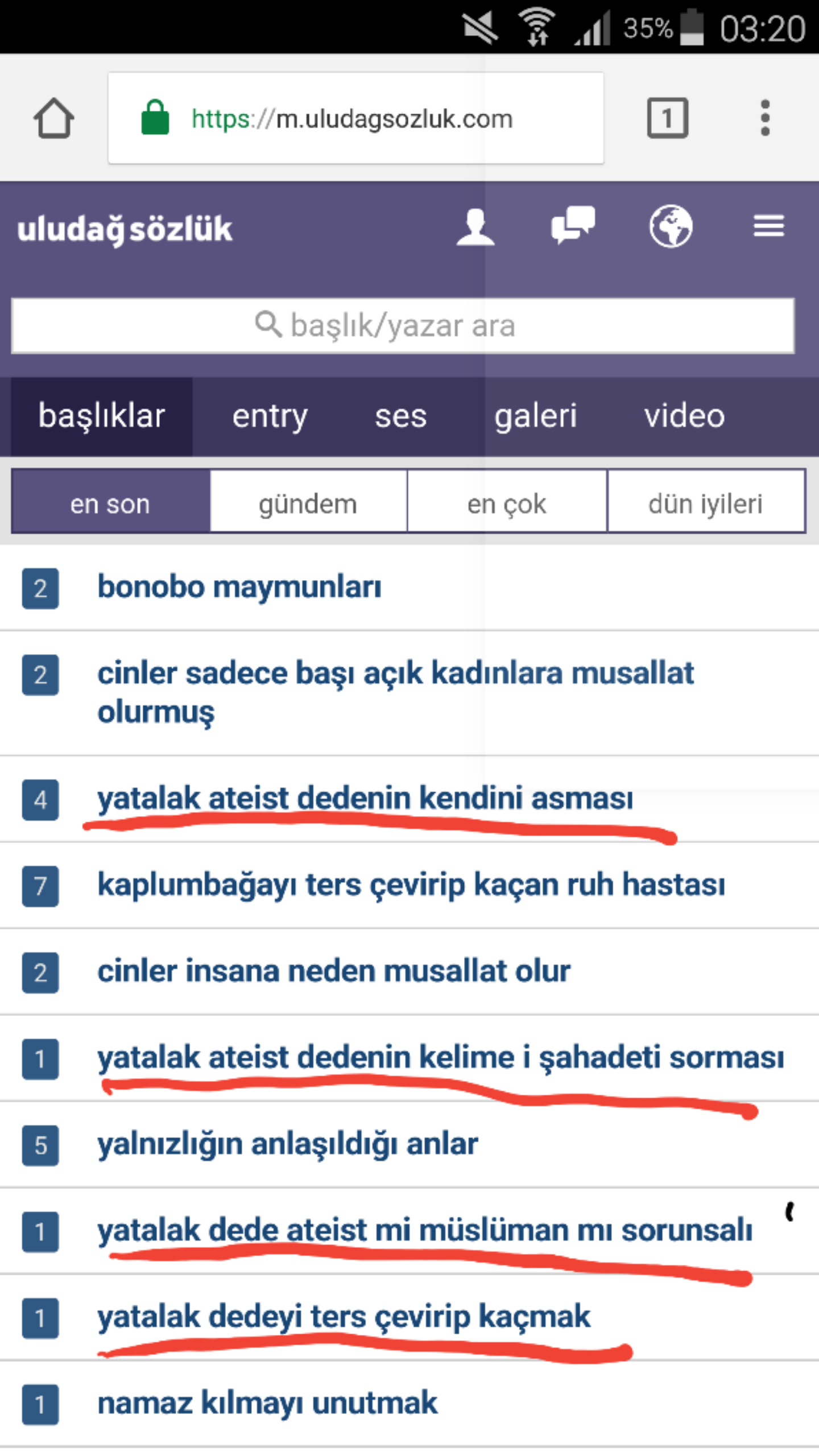Tap the green padlock security icon

pos(155,118)
